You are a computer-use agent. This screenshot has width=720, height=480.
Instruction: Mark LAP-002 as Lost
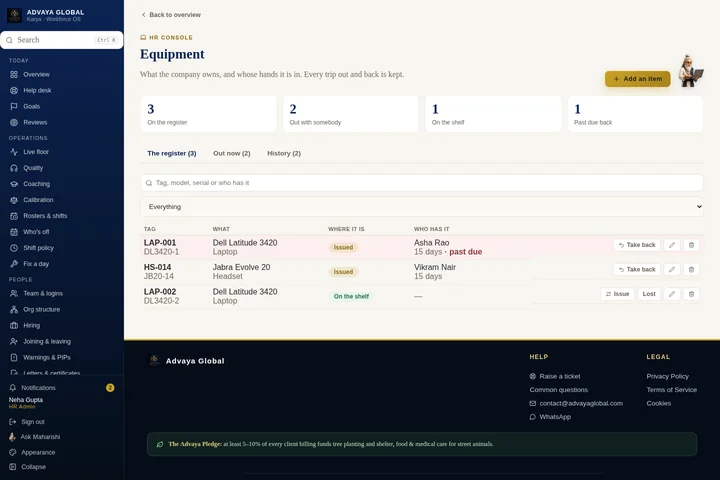click(x=649, y=294)
